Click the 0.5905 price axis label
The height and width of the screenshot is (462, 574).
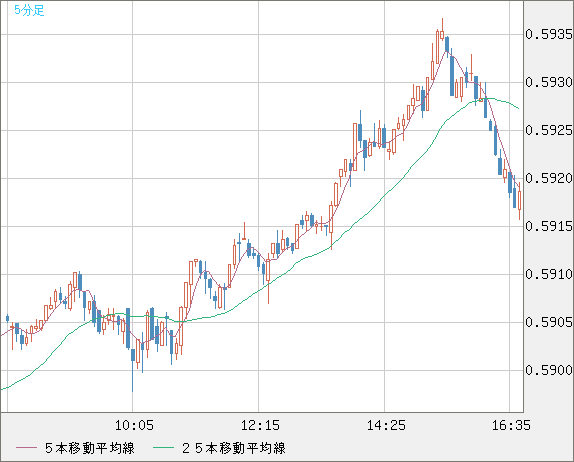pos(549,323)
